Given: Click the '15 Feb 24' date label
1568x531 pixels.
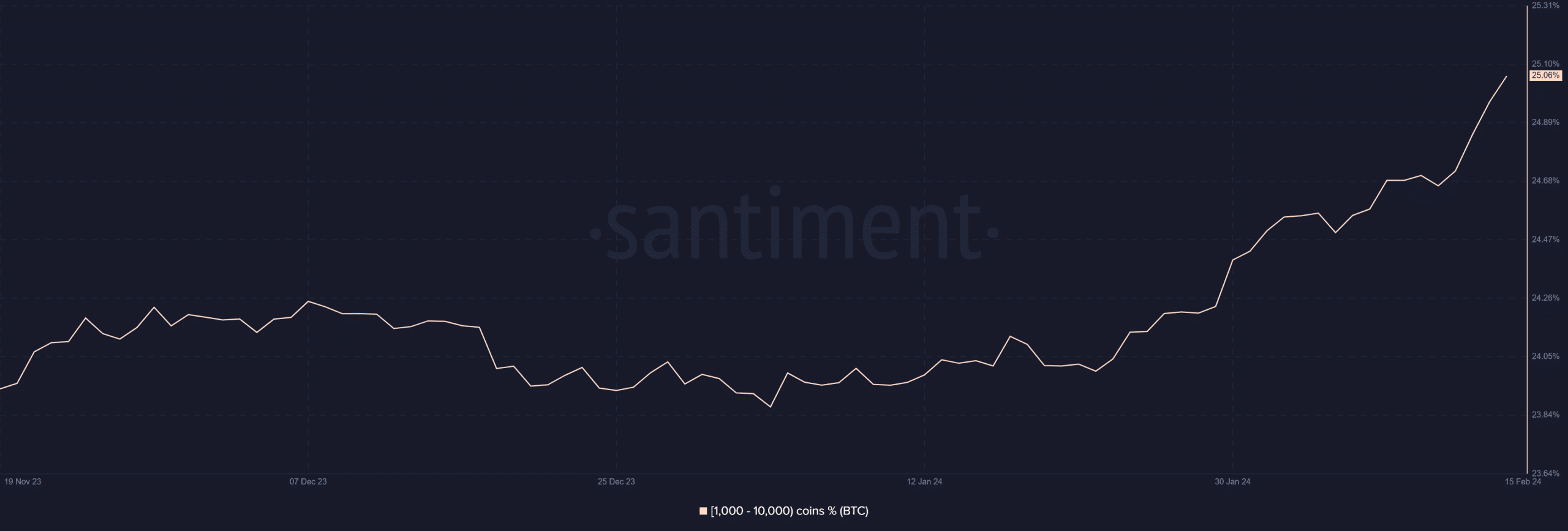Looking at the screenshot, I should coord(1523,481).
